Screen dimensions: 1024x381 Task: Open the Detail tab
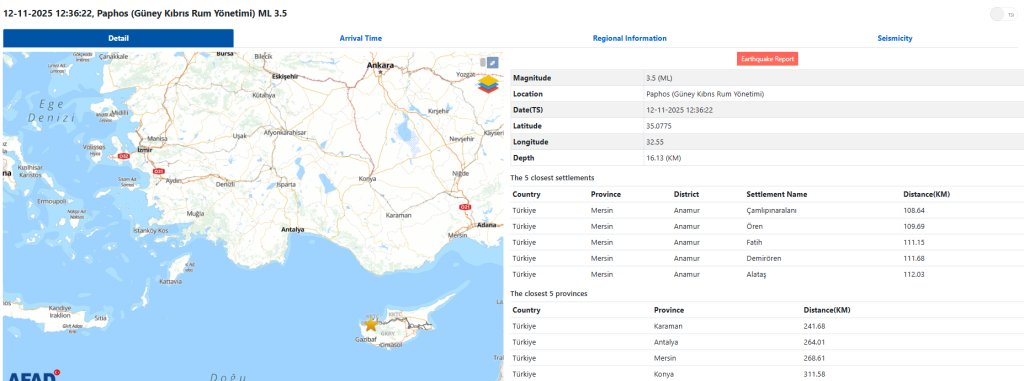coord(118,38)
